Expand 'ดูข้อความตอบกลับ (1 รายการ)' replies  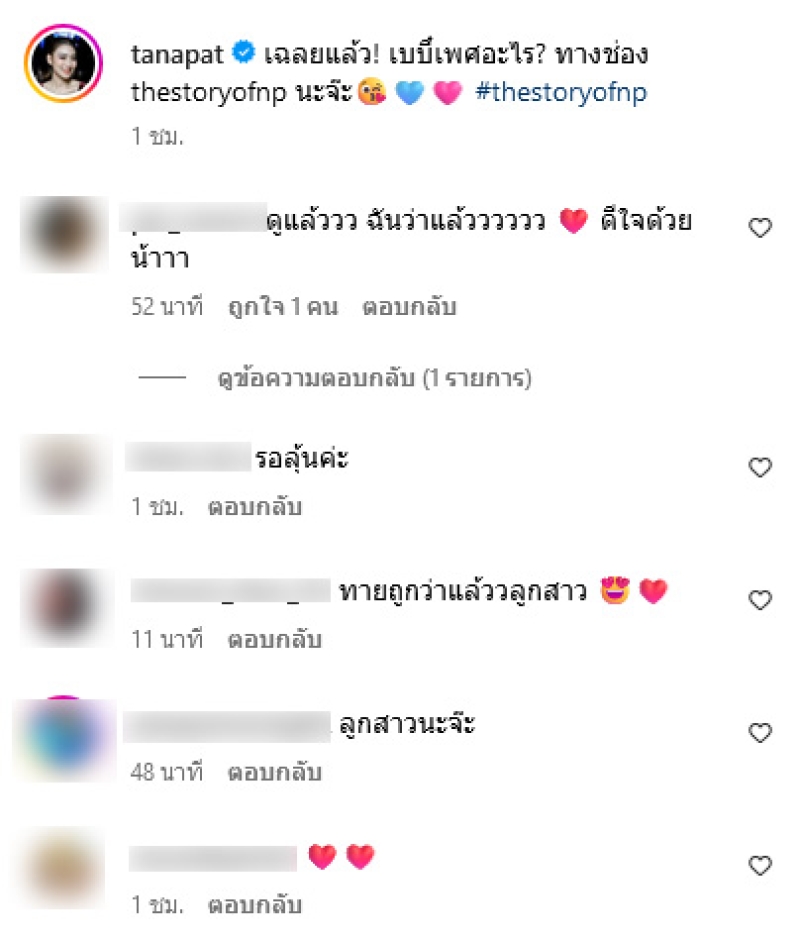[374, 378]
